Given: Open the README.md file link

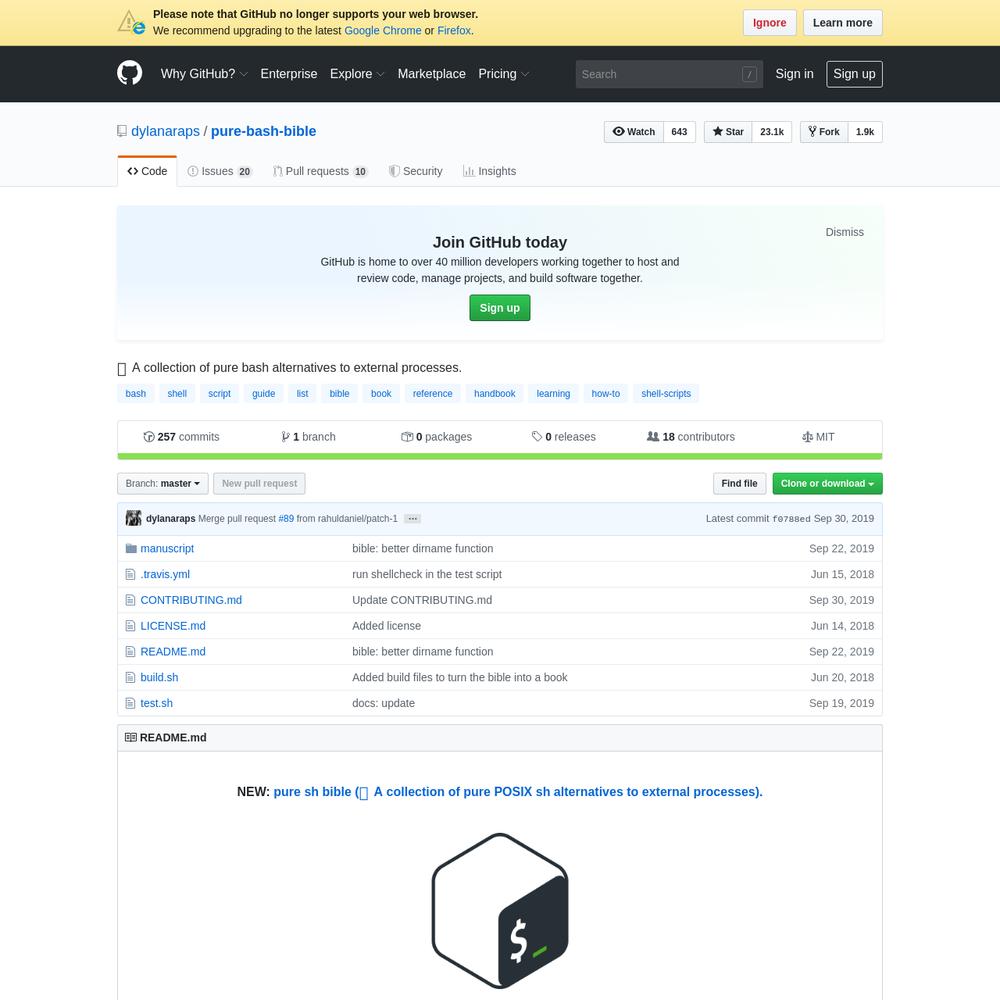Looking at the screenshot, I should tap(173, 652).
